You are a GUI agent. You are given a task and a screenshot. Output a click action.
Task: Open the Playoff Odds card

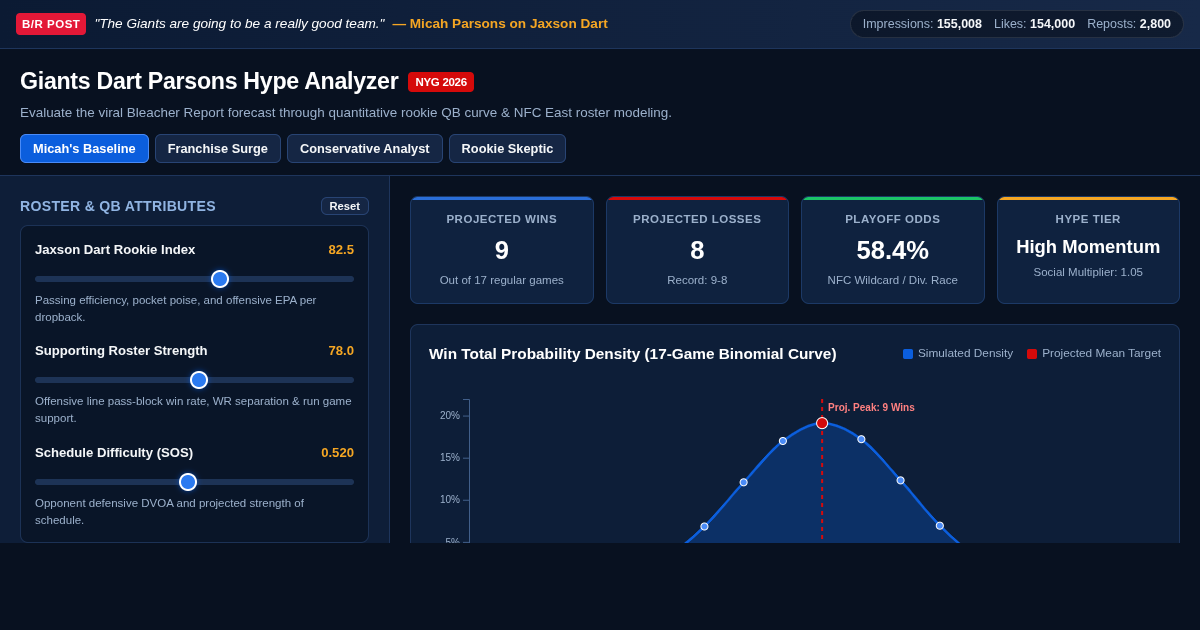(x=893, y=250)
